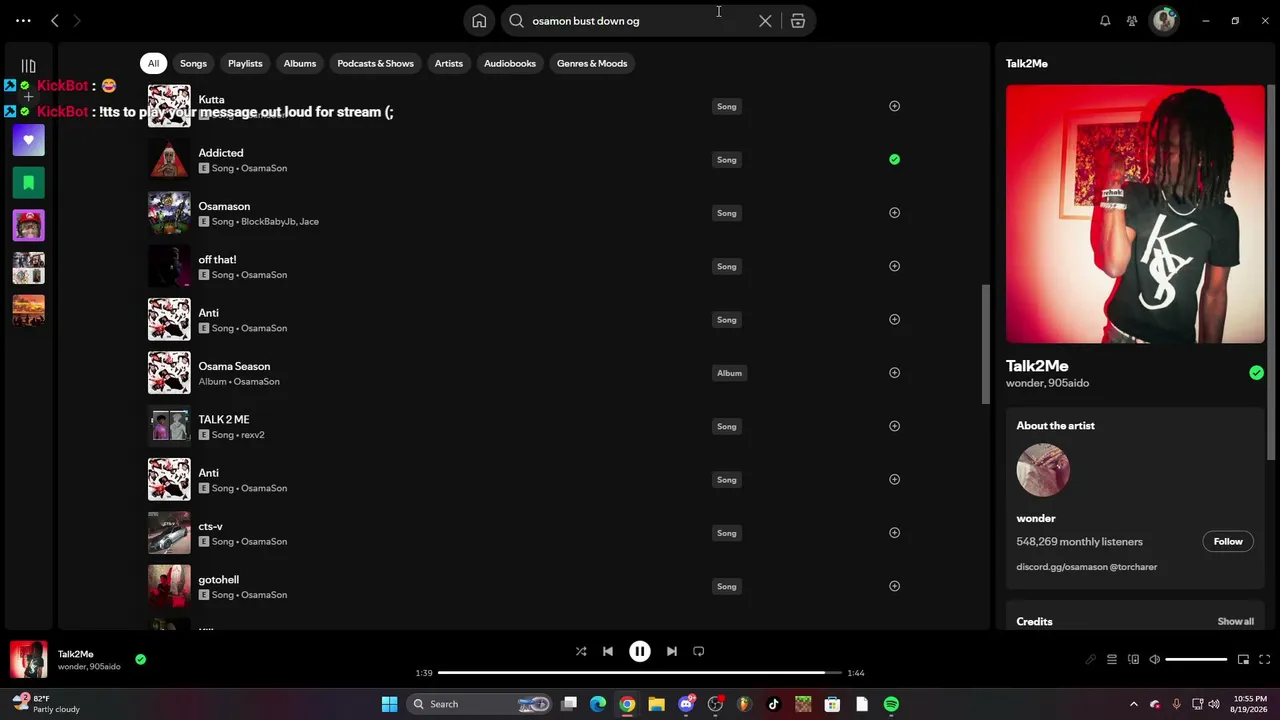Open Liked Songs purple heart playlist
1280x720 pixels.
pyautogui.click(x=28, y=140)
